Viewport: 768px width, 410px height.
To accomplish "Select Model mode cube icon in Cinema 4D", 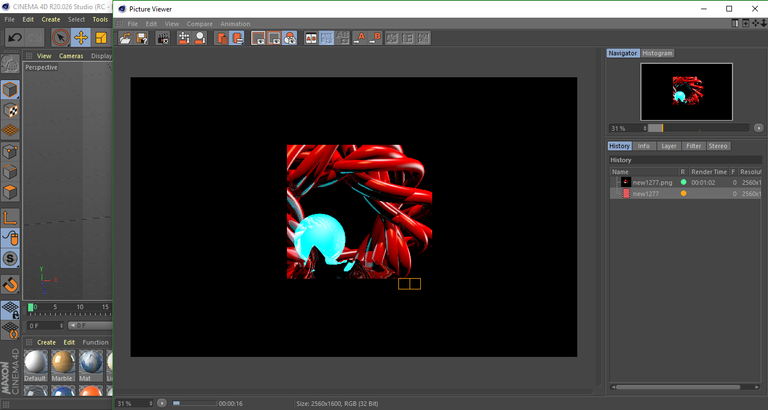I will pyautogui.click(x=10, y=90).
